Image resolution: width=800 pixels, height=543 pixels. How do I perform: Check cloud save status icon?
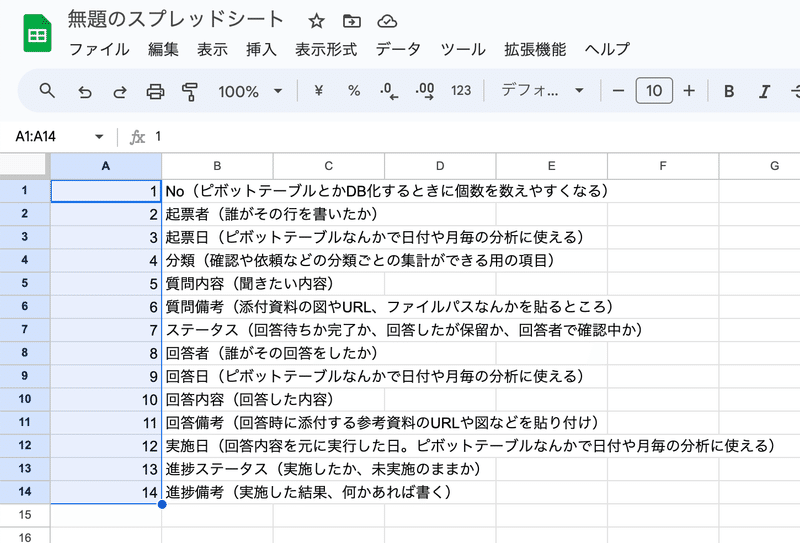click(x=387, y=21)
